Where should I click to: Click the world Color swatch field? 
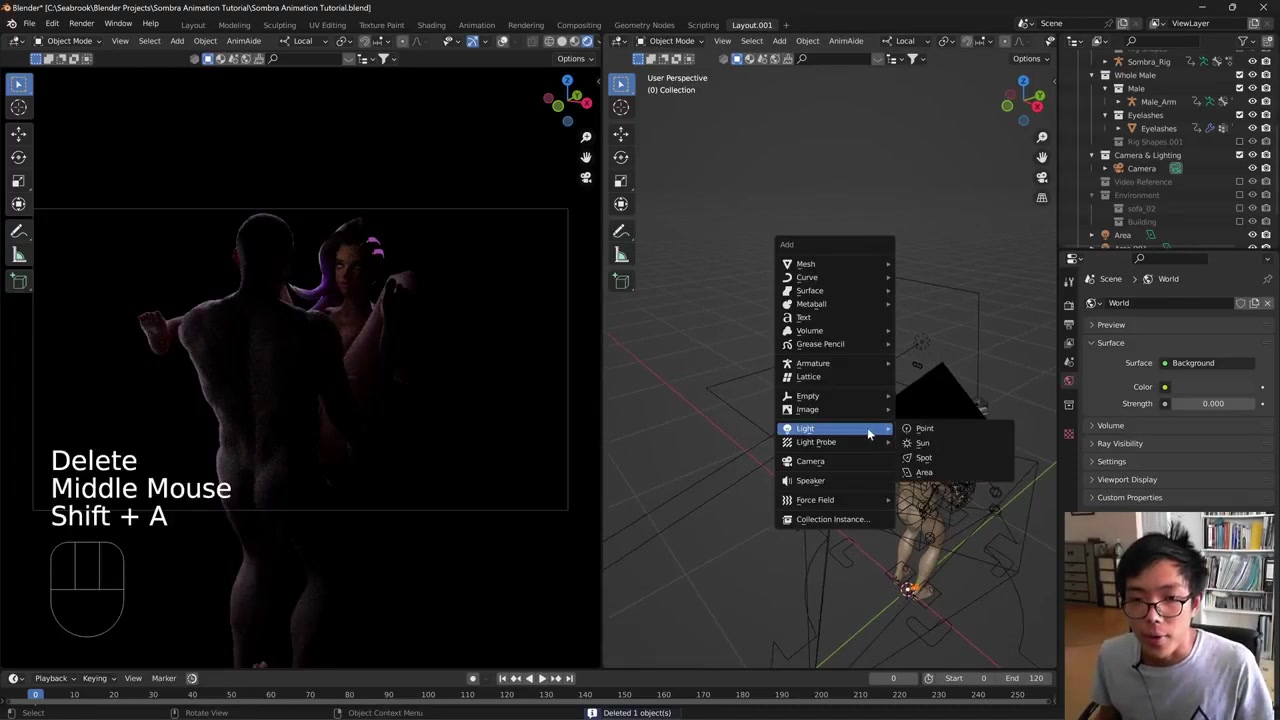[1211, 387]
